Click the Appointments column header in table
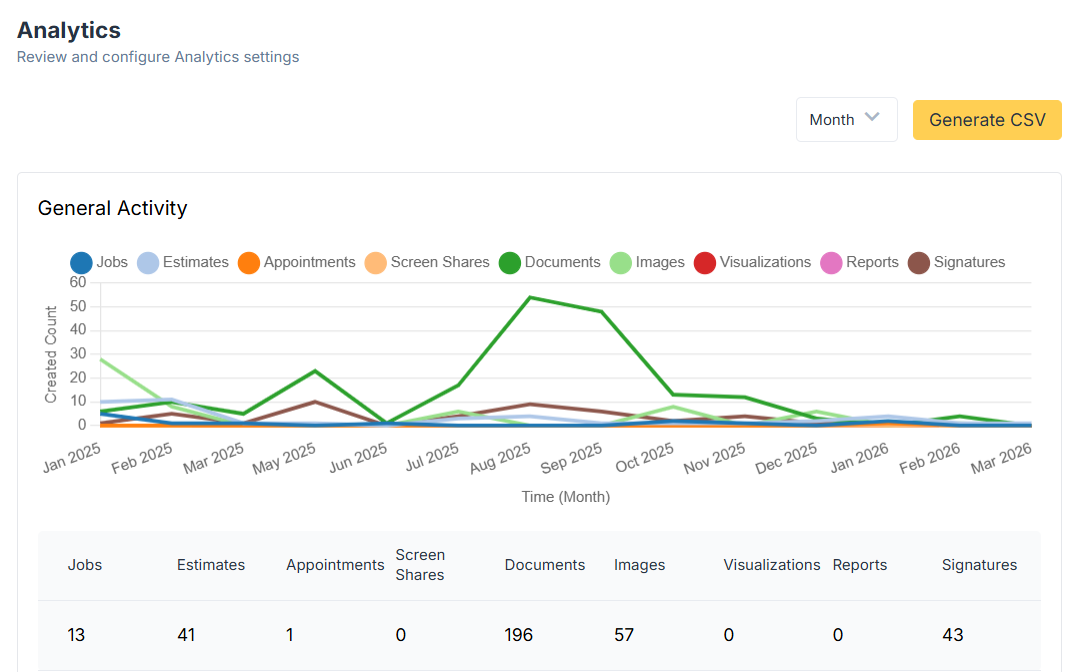The image size is (1068, 672). point(335,565)
